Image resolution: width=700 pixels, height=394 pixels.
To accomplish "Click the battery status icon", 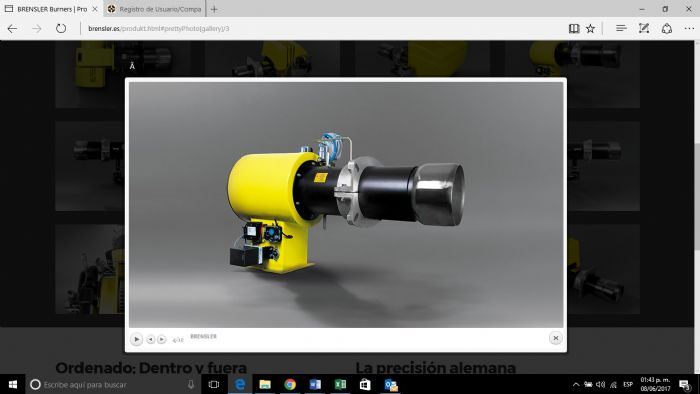I will (588, 384).
